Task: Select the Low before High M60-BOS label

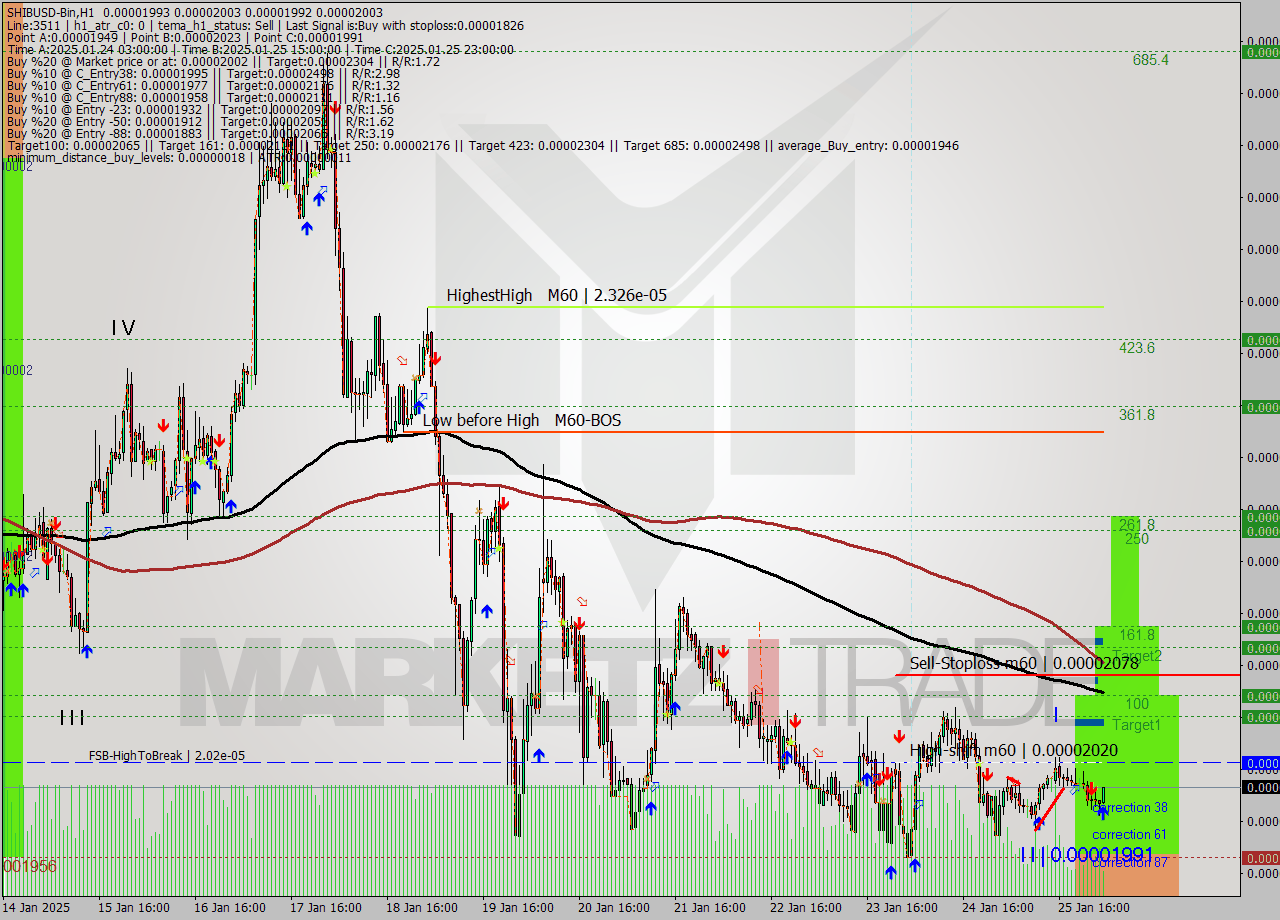Action: (522, 420)
